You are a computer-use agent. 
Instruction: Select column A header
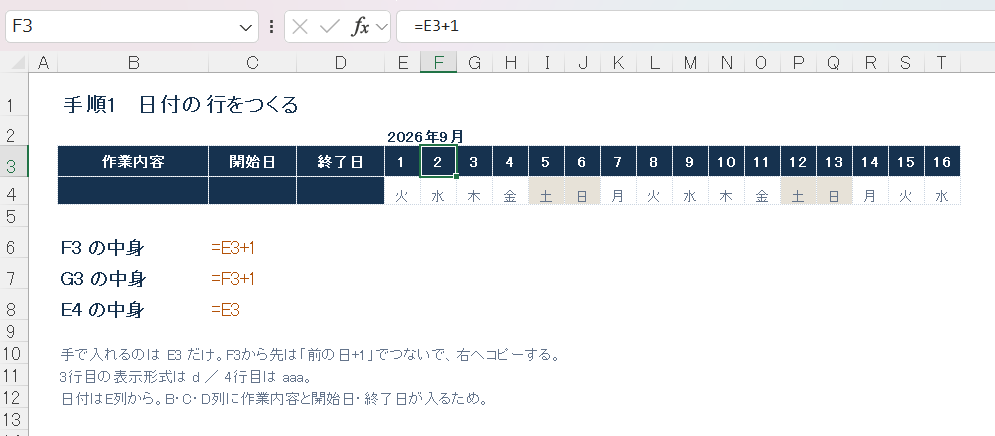[43, 63]
